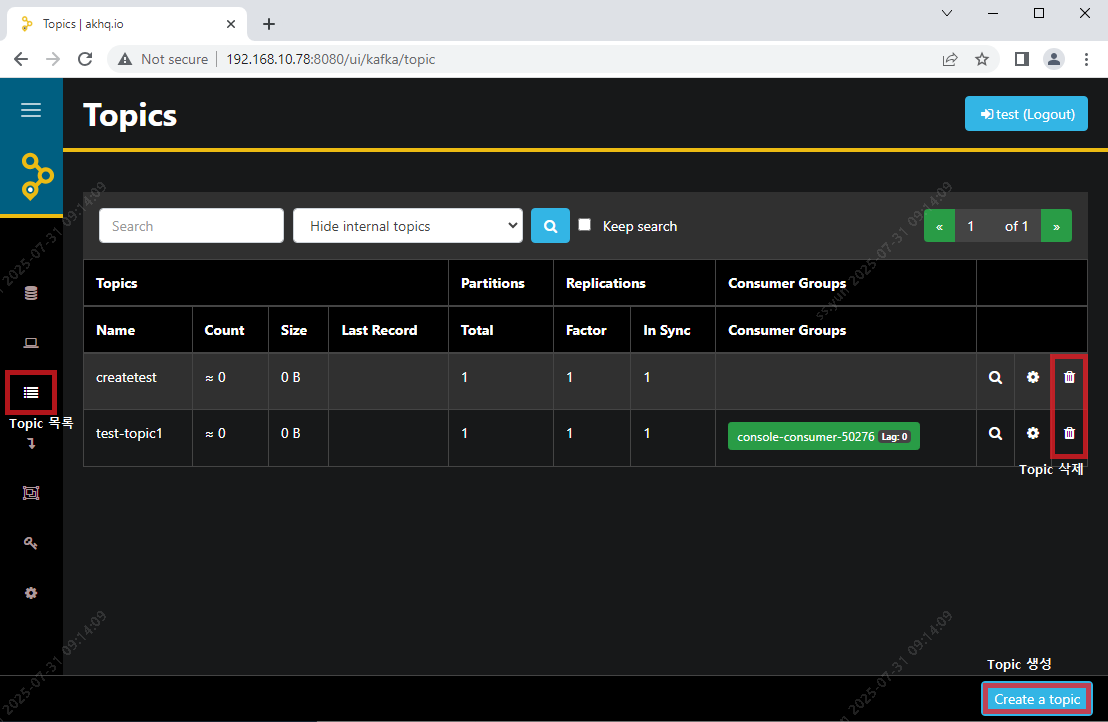Click the topic Search input field
Screen dimensions: 1108x722
click(x=191, y=226)
